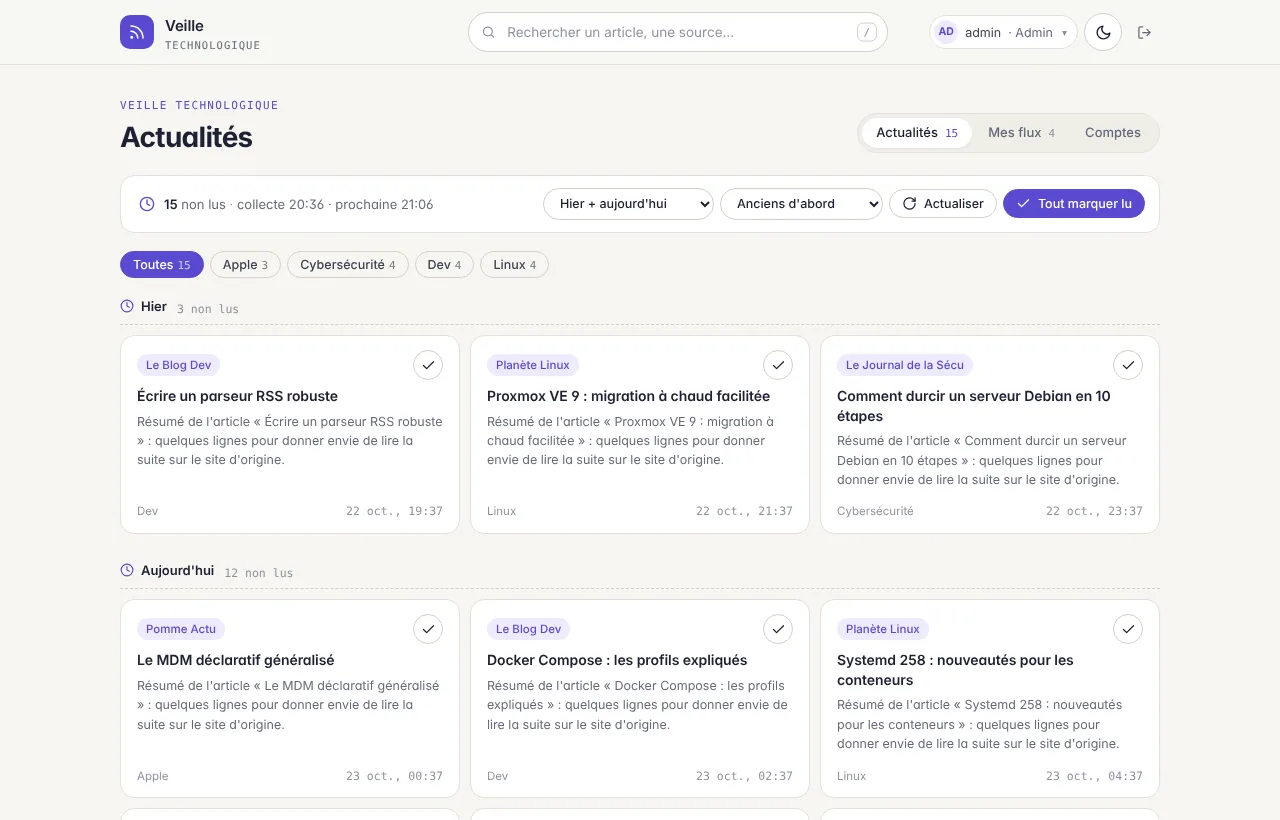This screenshot has height=820, width=1280.
Task: Select the Toutes category filter
Action: tap(162, 265)
